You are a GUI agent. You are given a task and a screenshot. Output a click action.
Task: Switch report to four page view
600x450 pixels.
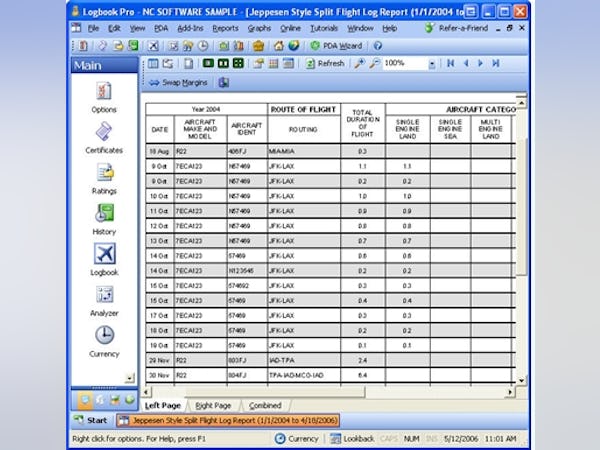coord(238,63)
